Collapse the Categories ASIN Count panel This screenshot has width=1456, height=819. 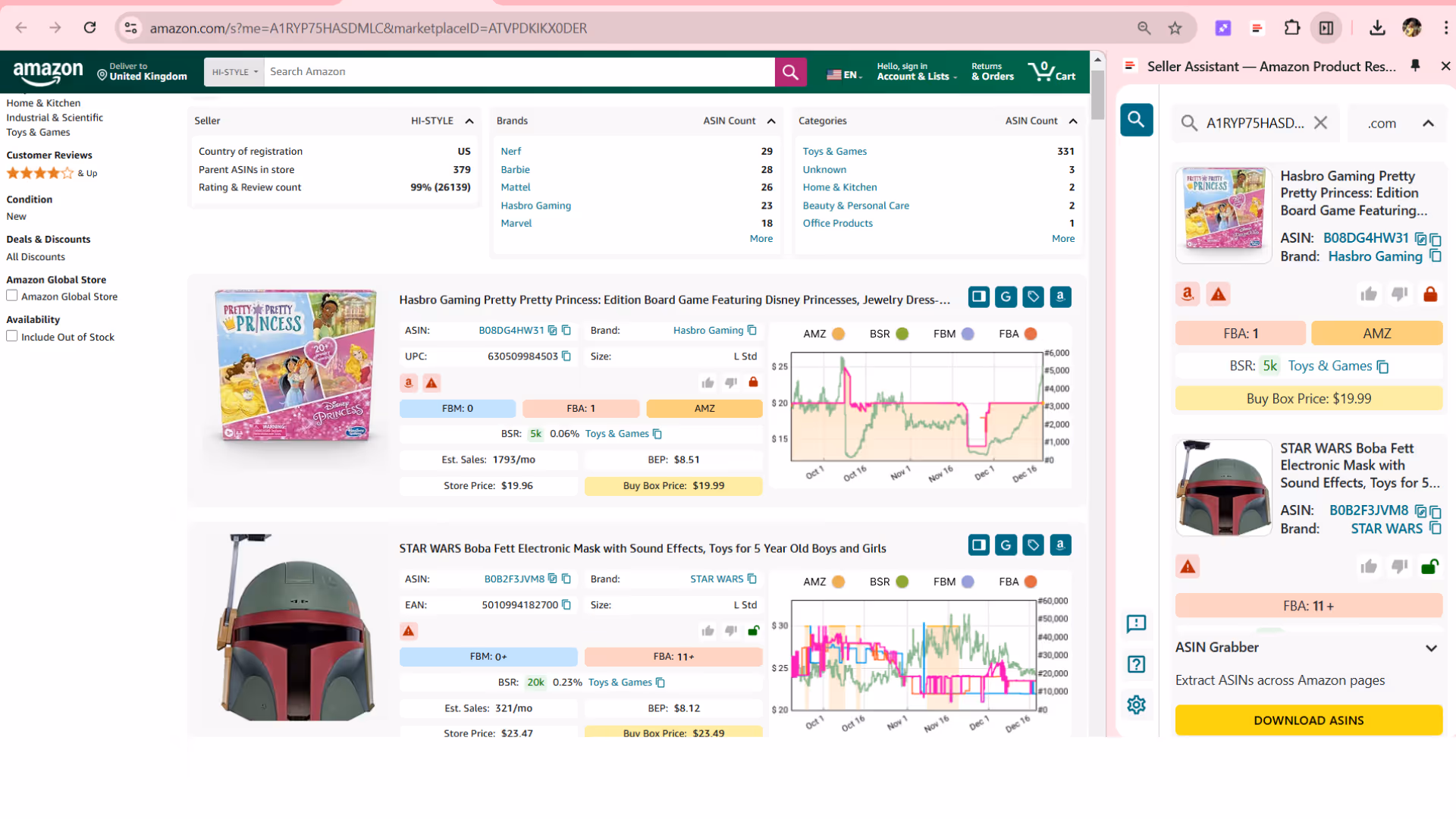pyautogui.click(x=1073, y=121)
